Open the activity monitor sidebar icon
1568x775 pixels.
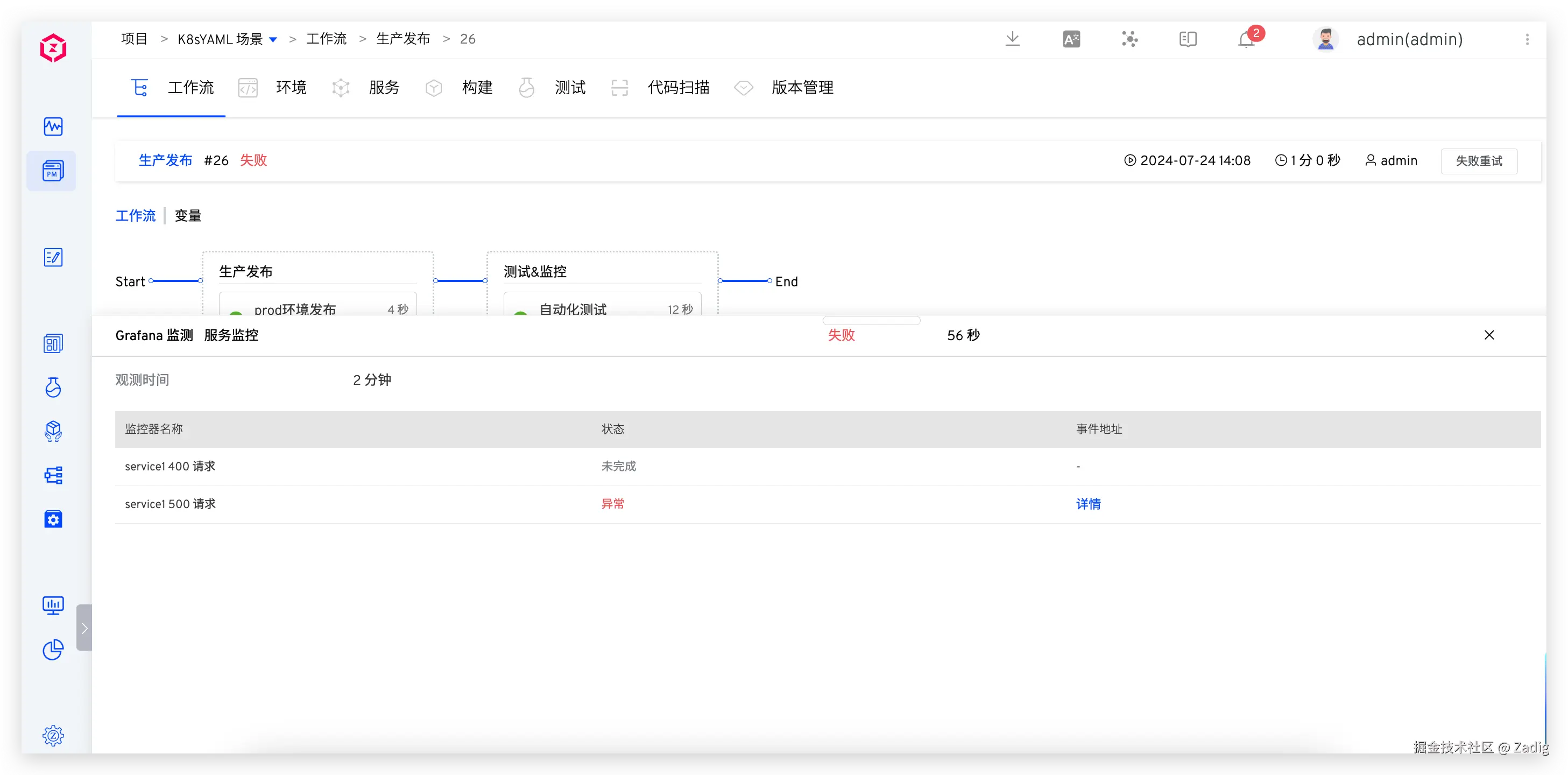(x=53, y=126)
